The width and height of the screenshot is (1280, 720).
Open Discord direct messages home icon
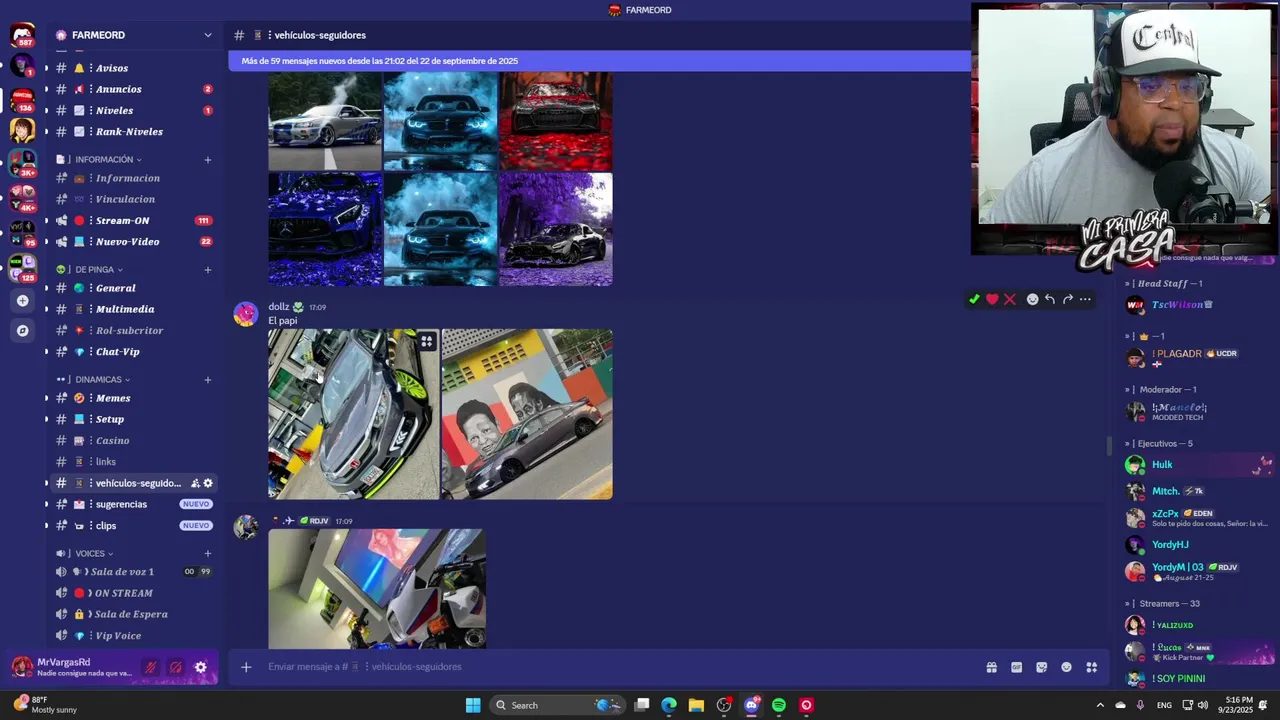click(22, 36)
